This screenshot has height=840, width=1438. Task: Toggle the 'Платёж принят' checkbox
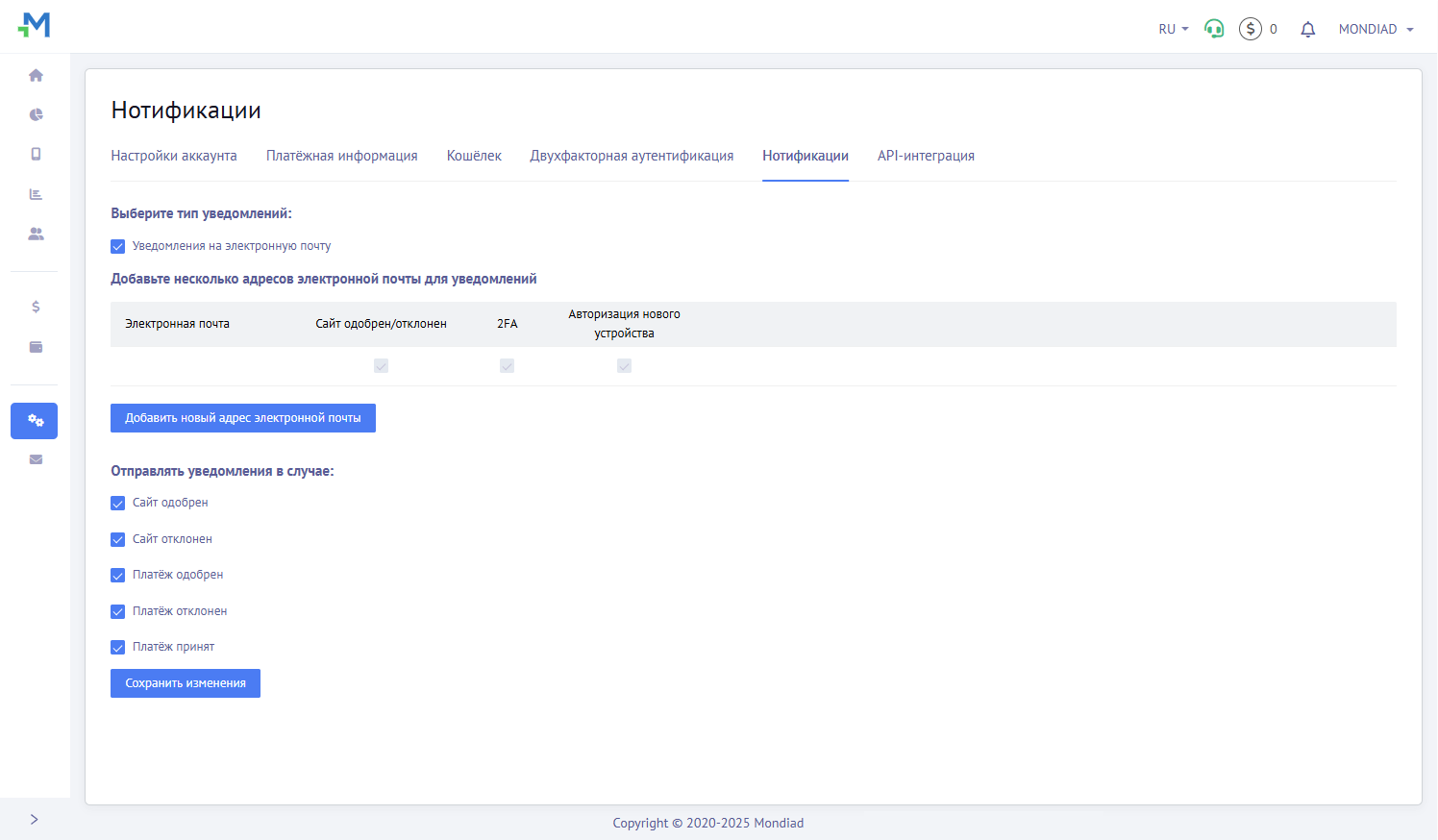pyautogui.click(x=118, y=648)
